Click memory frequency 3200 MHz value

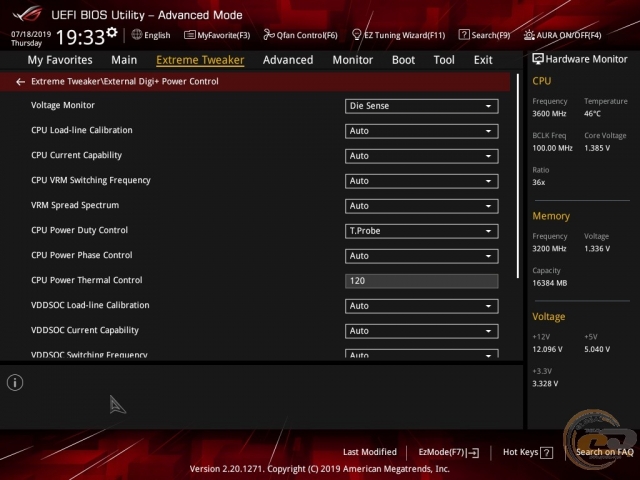tap(549, 249)
